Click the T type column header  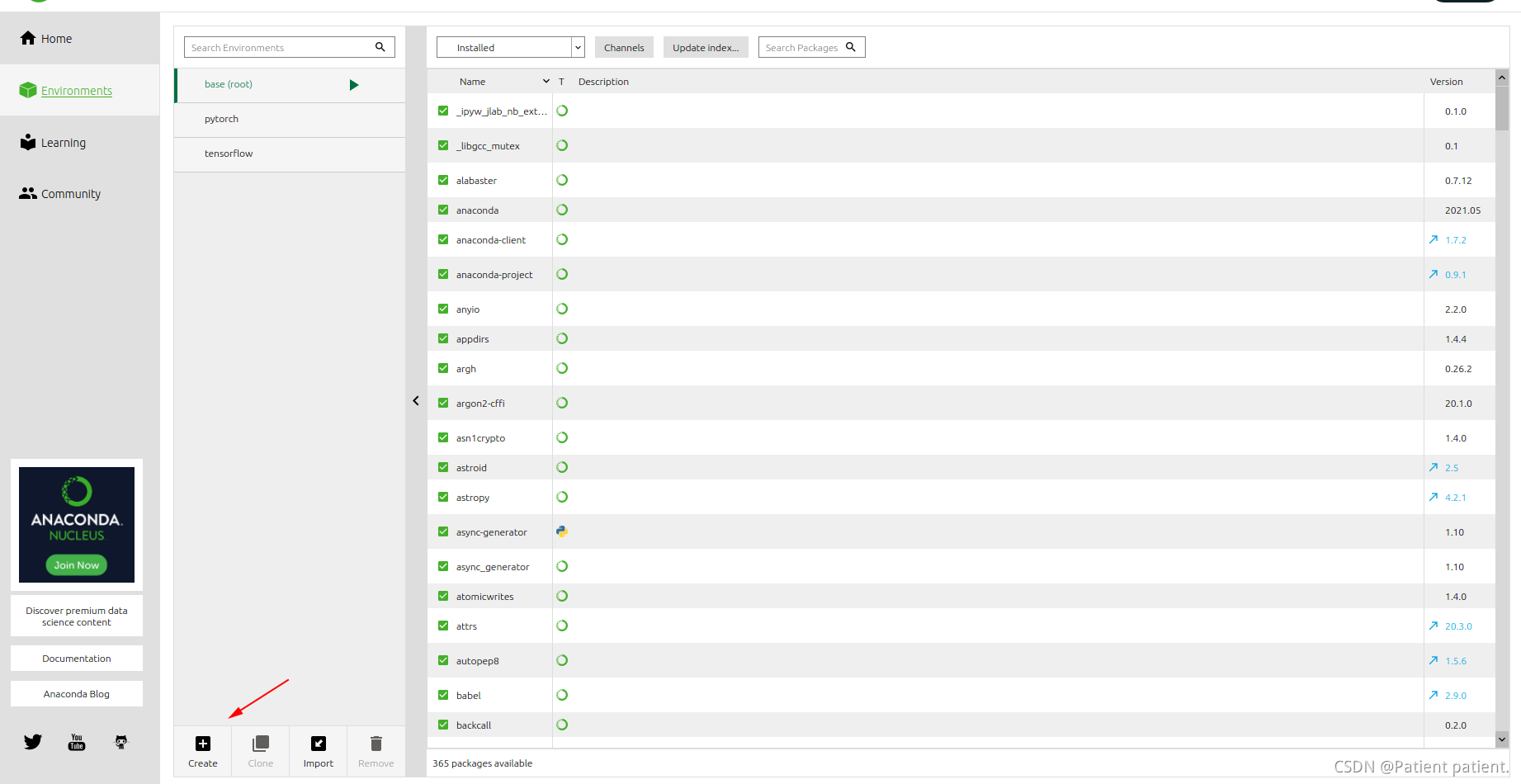tap(561, 82)
